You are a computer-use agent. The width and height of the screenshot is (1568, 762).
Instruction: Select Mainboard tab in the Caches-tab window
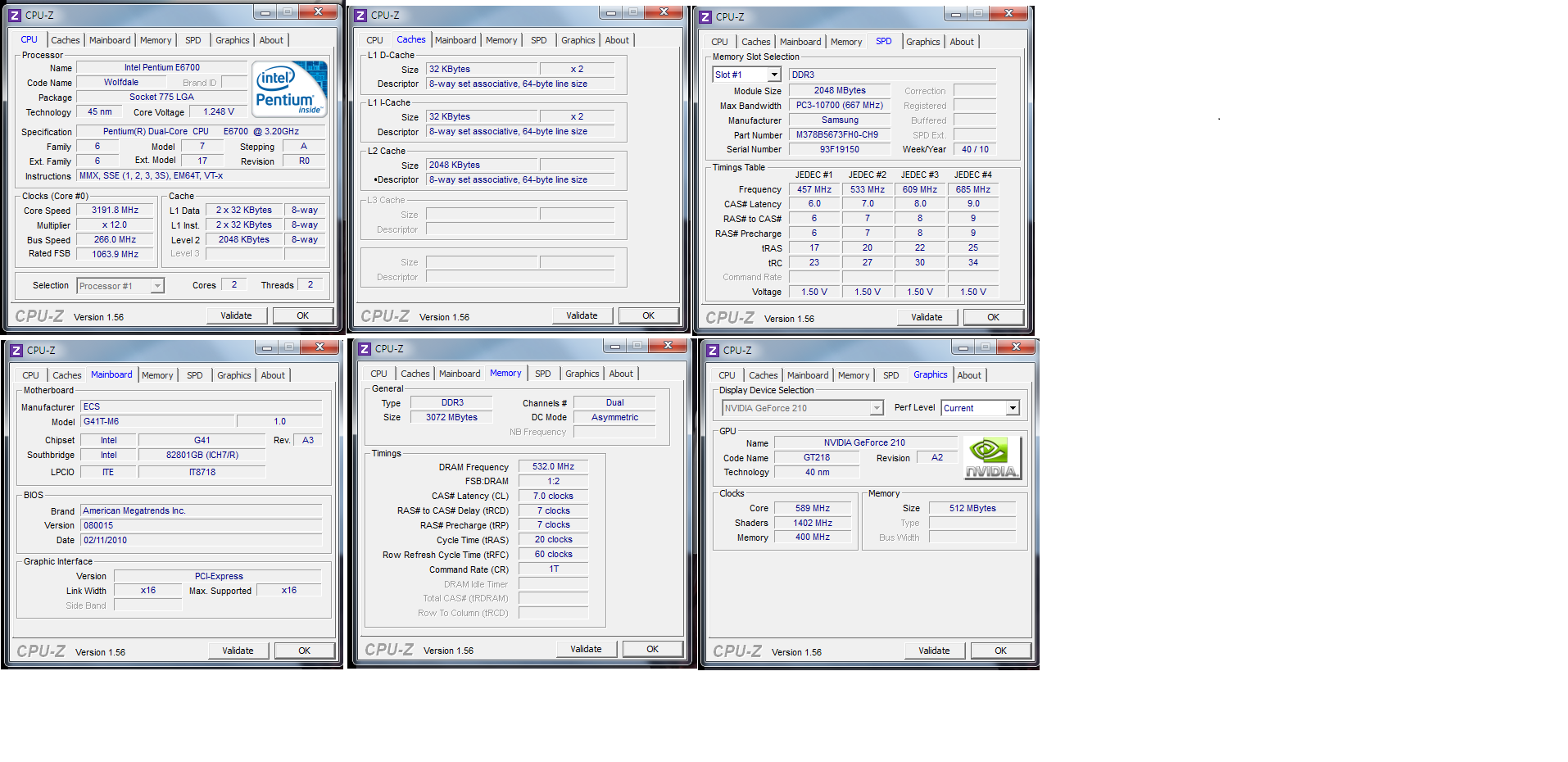coord(455,40)
